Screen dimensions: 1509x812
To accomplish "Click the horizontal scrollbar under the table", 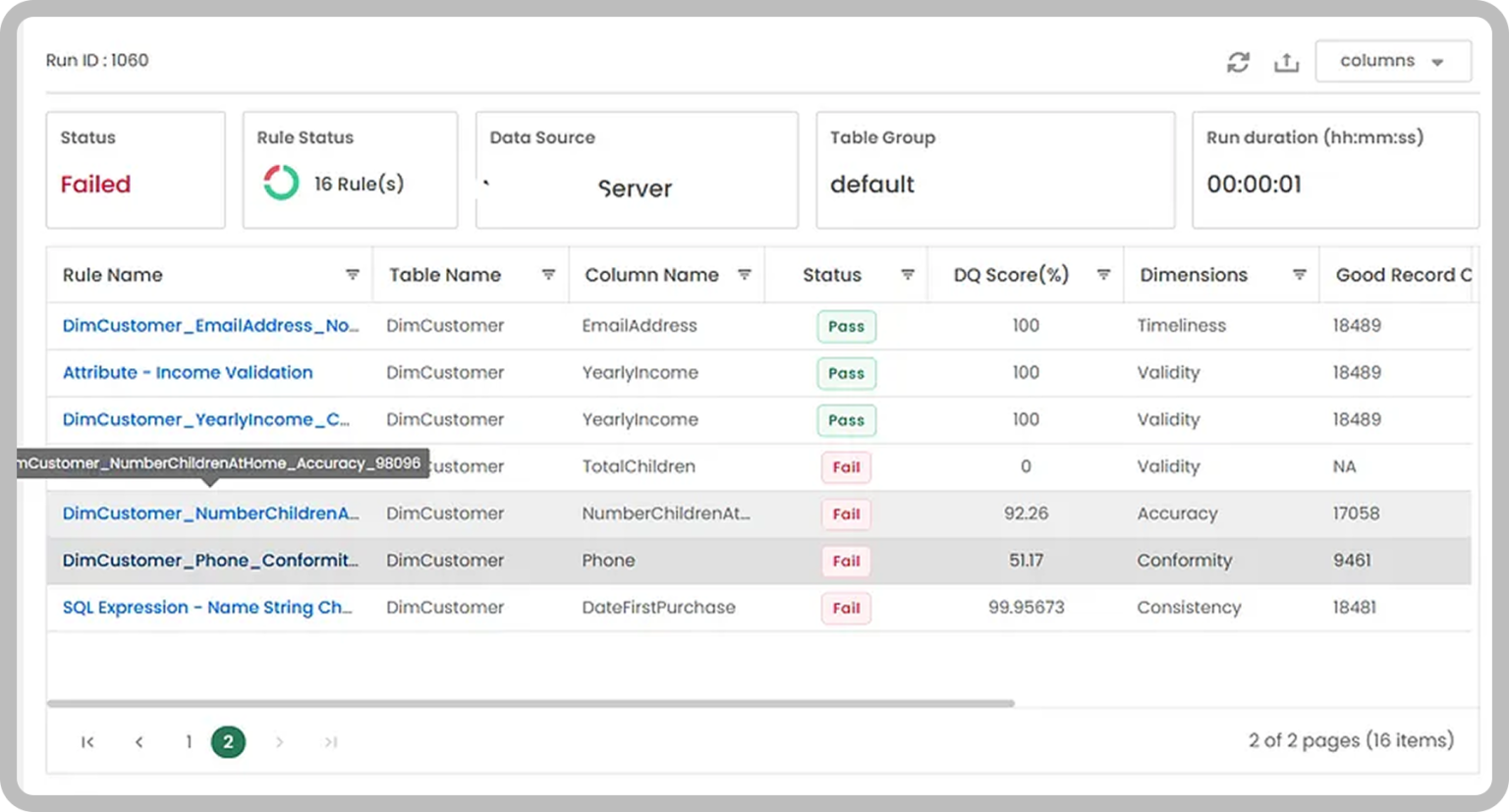I will coord(531,703).
